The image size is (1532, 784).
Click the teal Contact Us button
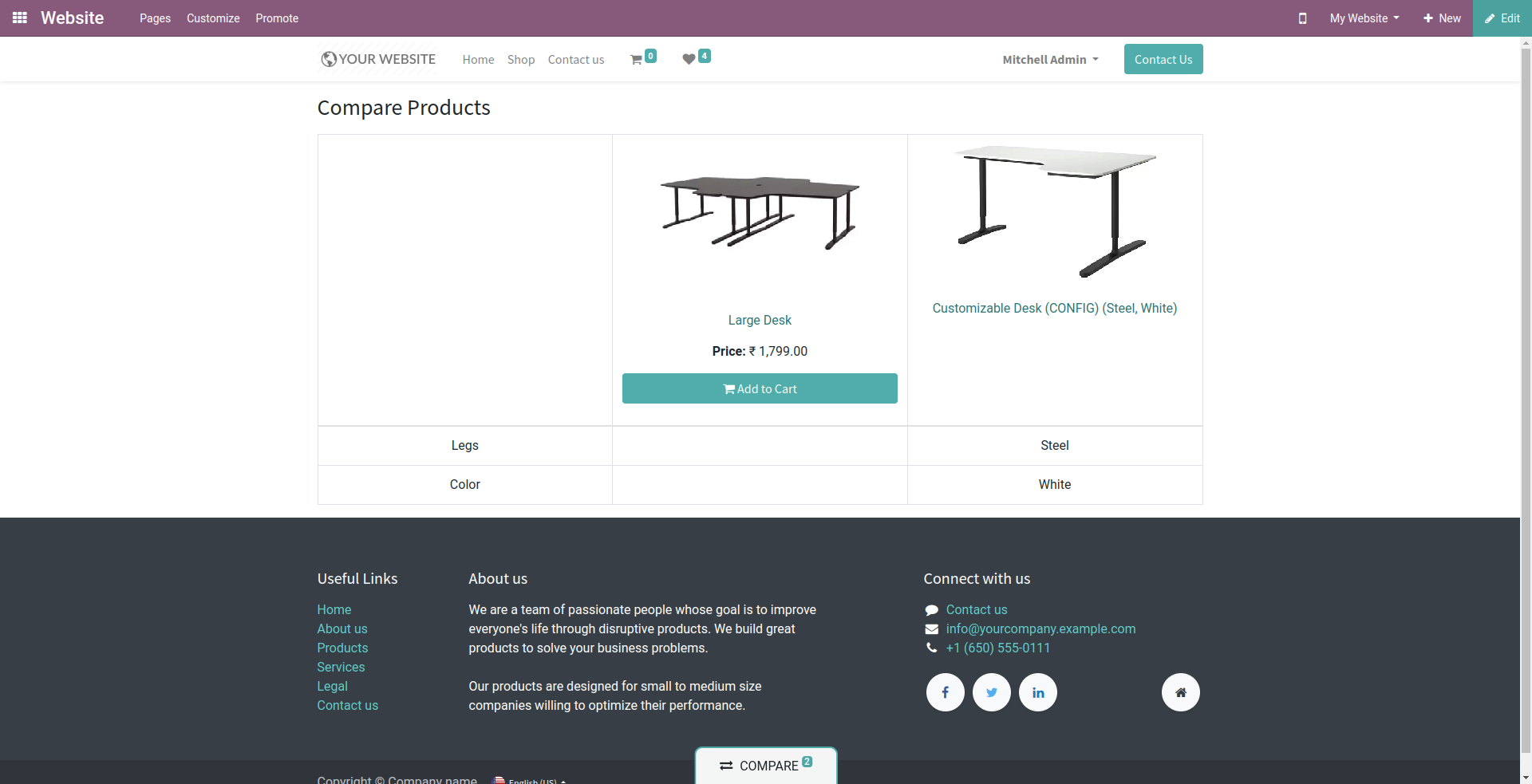[1163, 59]
